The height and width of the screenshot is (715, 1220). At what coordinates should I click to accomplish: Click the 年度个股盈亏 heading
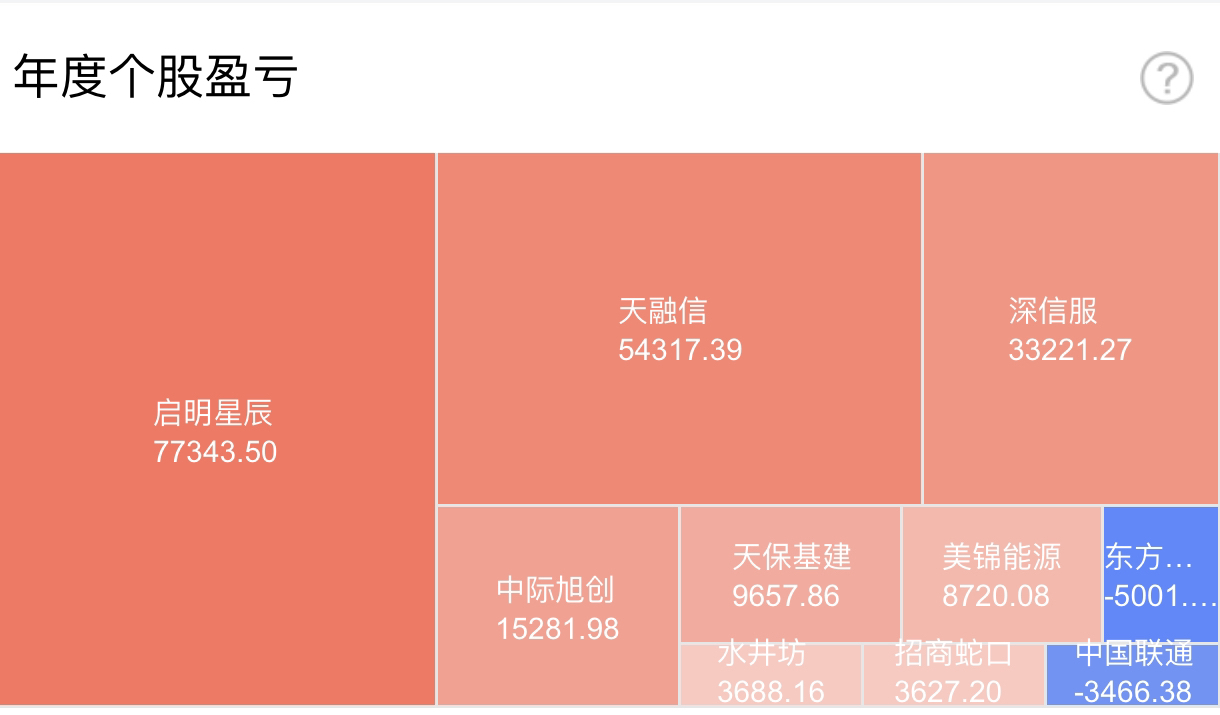155,77
